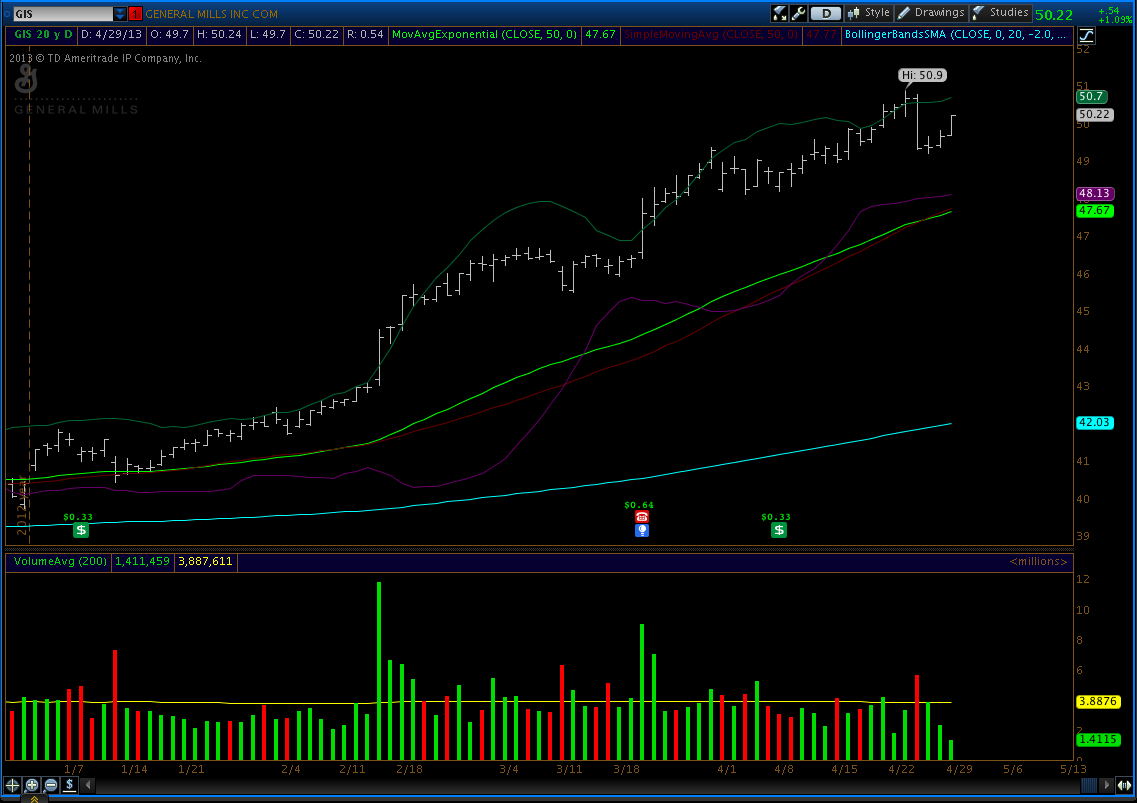Click the scroll right arrow

coord(1106,785)
